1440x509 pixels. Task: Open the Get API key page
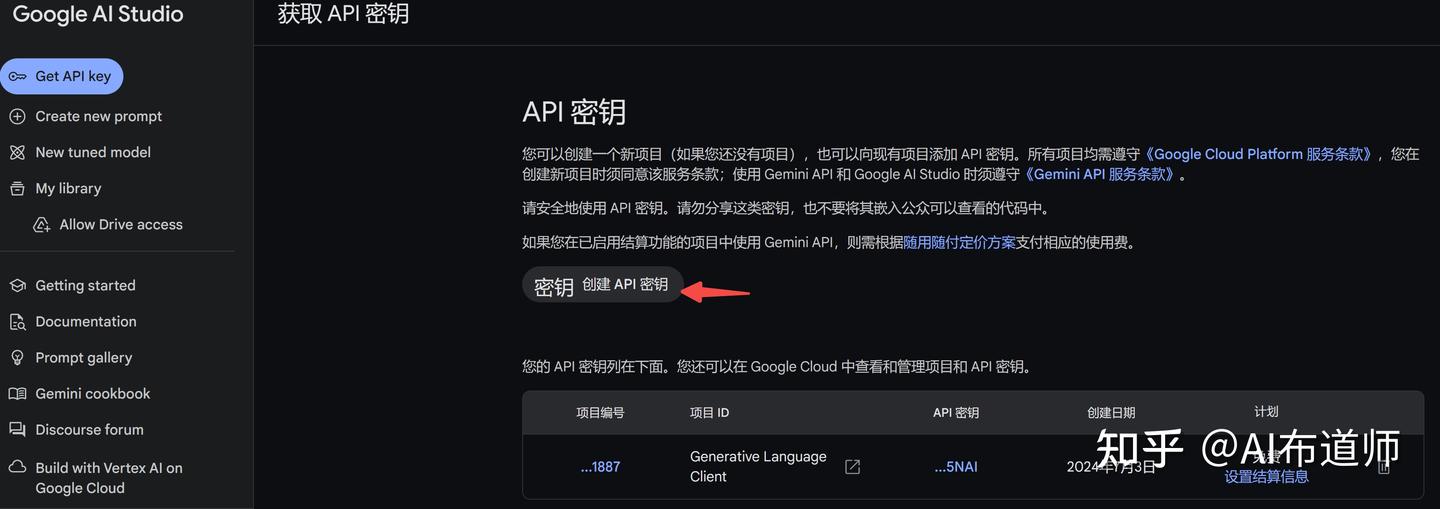coord(62,76)
